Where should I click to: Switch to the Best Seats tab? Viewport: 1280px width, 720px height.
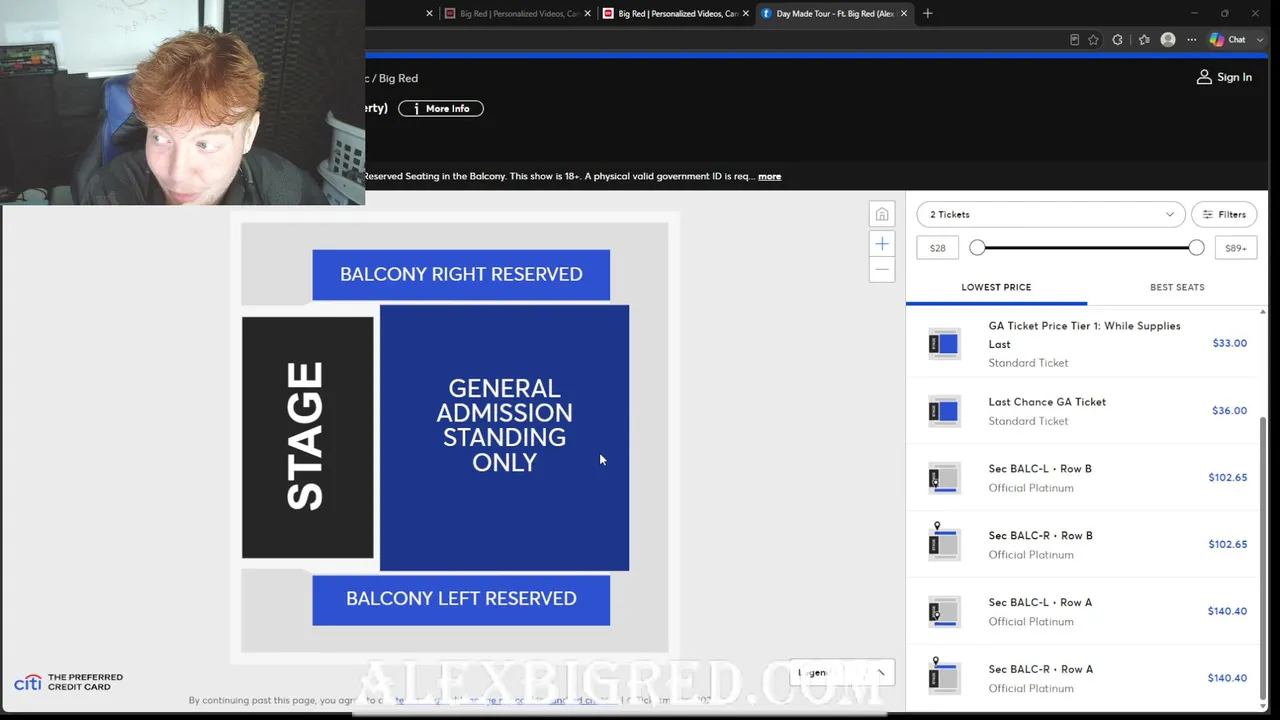tap(1177, 287)
